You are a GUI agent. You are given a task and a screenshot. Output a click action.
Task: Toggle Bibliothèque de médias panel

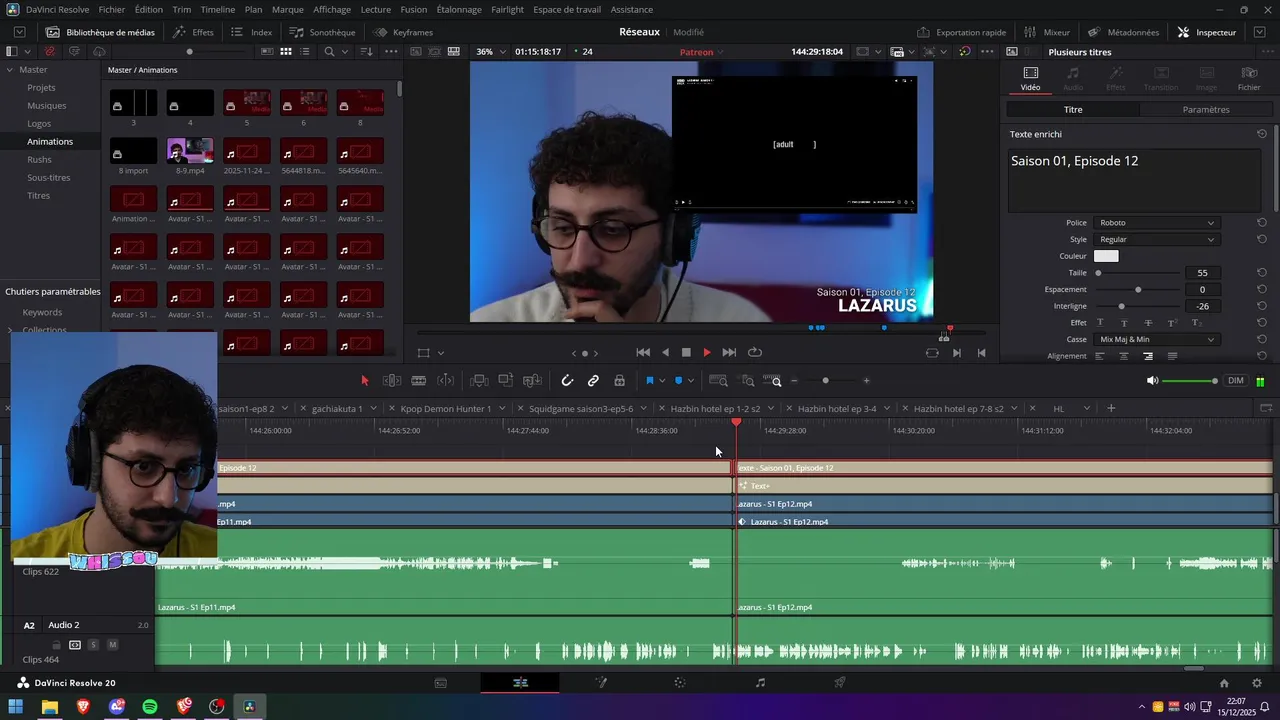pyautogui.click(x=100, y=32)
